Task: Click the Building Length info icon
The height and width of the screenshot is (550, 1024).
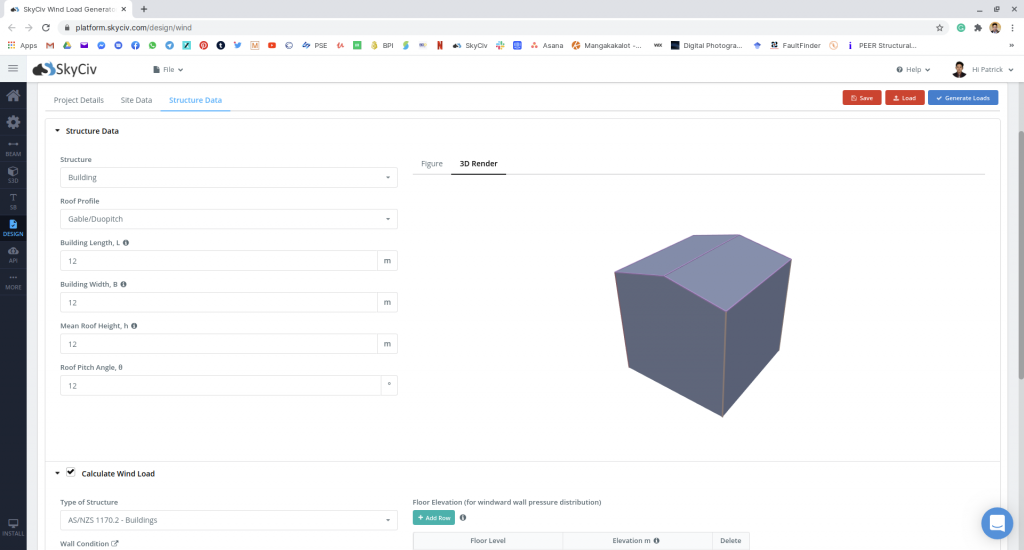Action: [x=126, y=243]
